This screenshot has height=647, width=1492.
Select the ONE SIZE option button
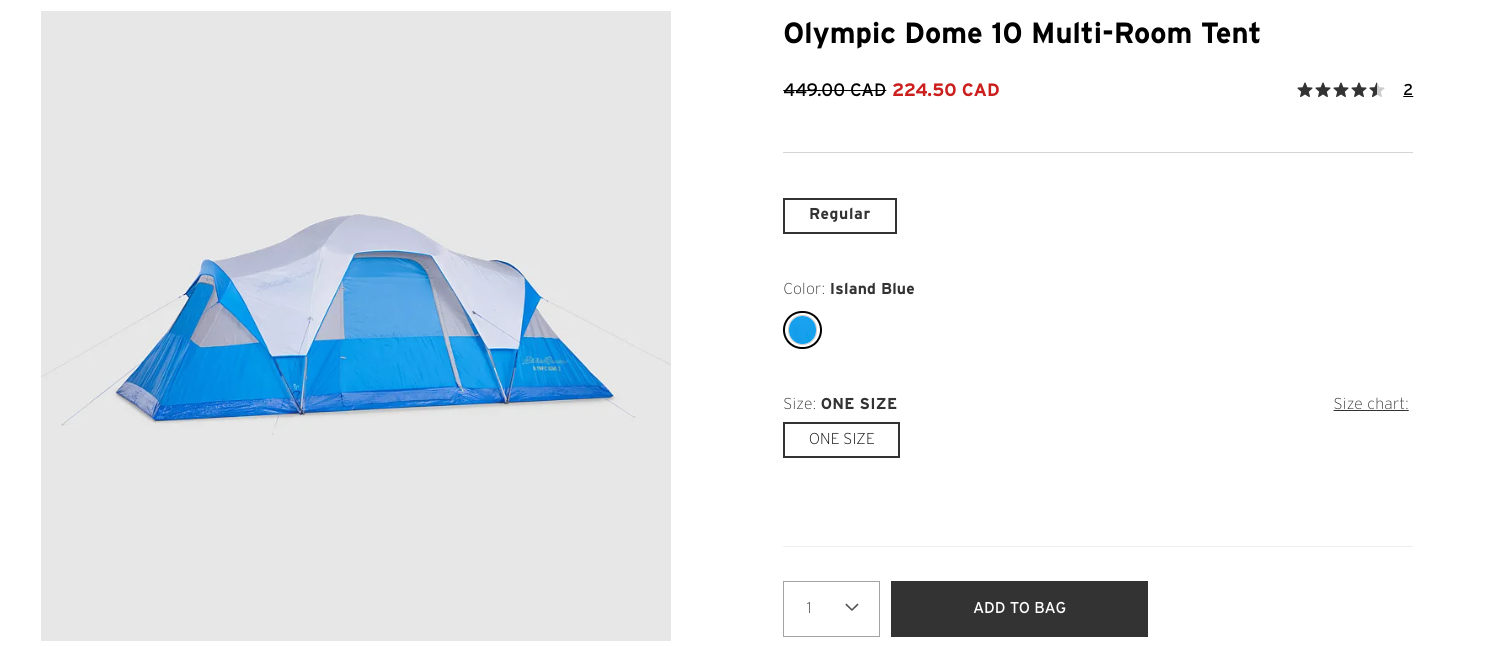point(841,439)
